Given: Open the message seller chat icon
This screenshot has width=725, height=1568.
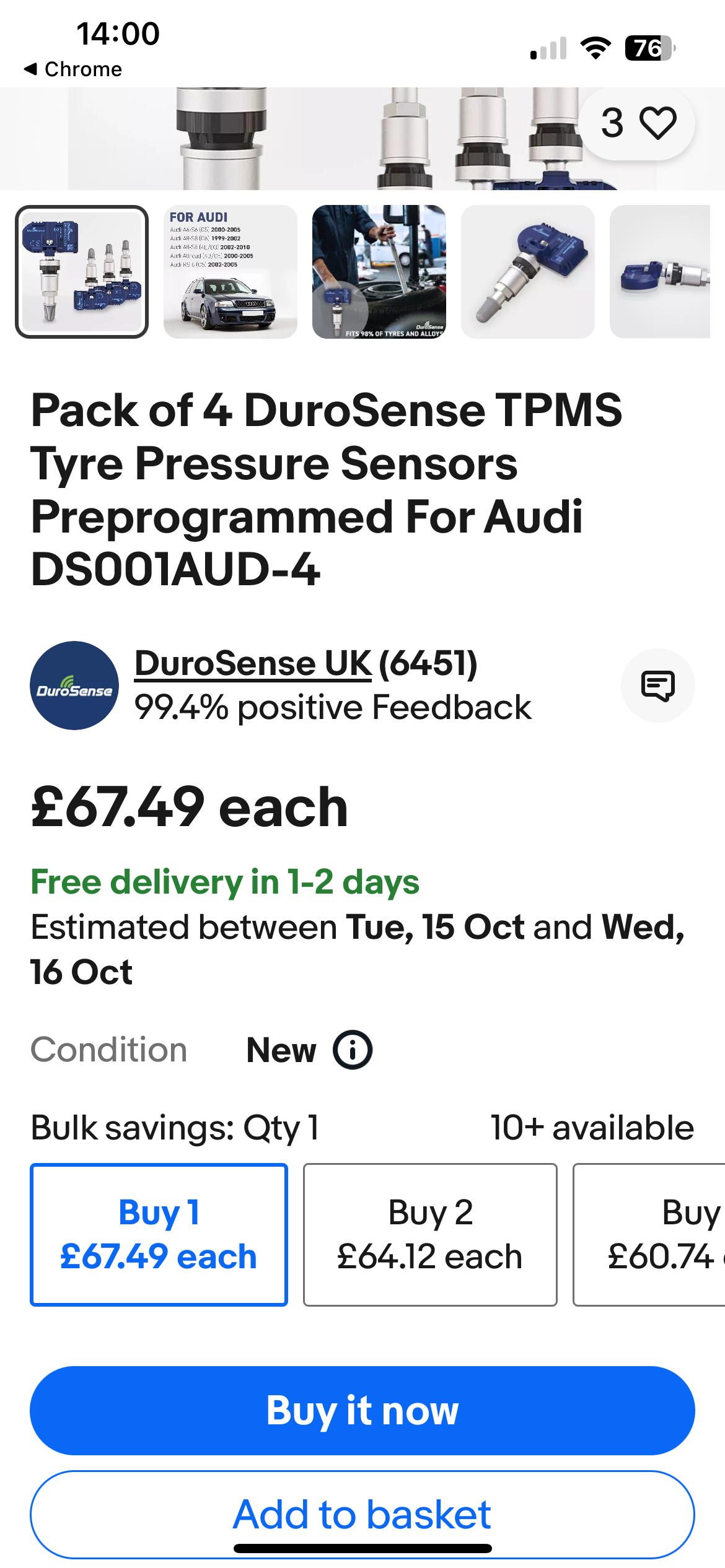Looking at the screenshot, I should 657,686.
